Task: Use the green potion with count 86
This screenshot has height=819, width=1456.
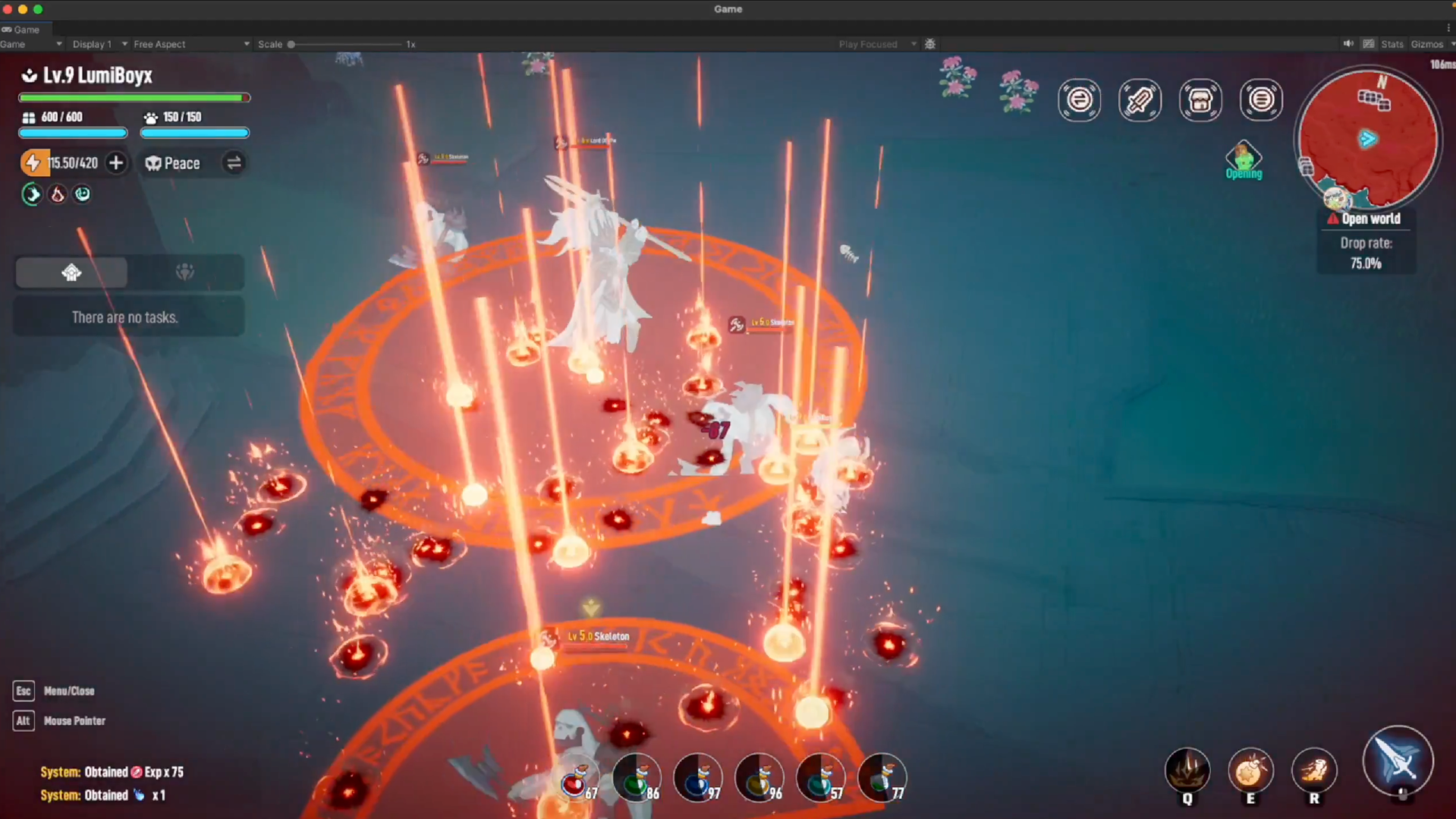Action: [637, 778]
